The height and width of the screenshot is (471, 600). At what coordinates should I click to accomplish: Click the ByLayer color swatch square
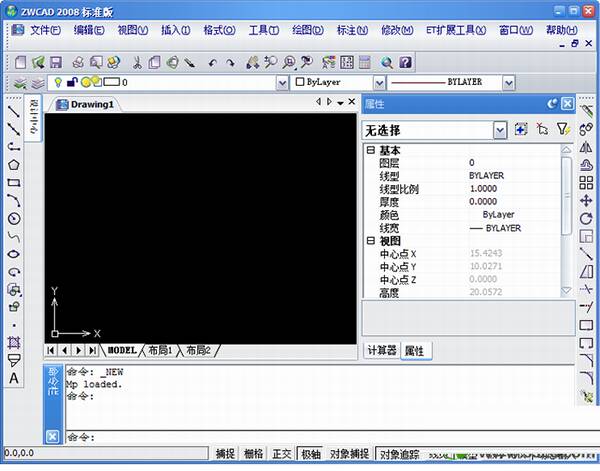click(300, 82)
